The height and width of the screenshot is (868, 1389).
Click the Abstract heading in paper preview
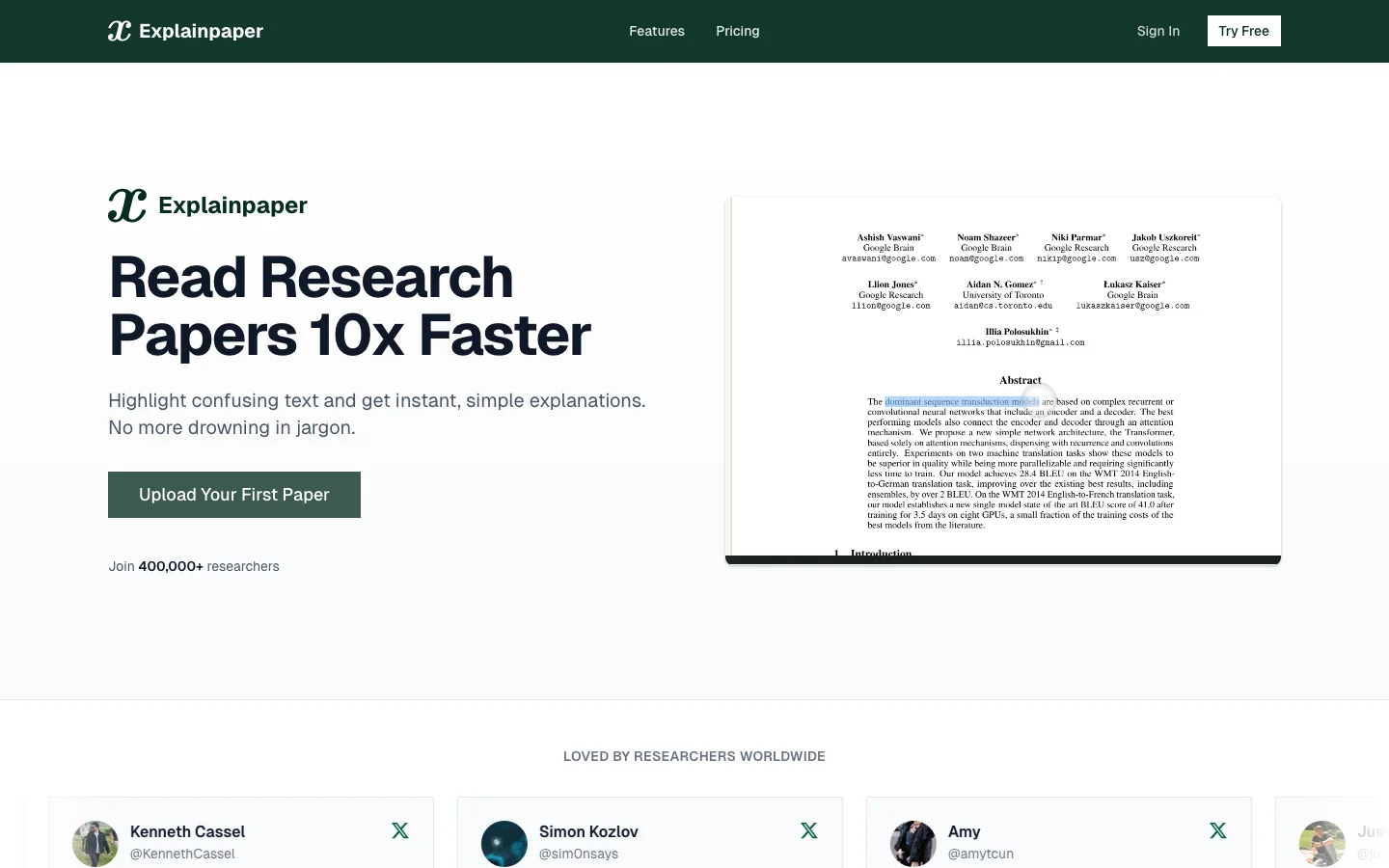pos(1021,380)
